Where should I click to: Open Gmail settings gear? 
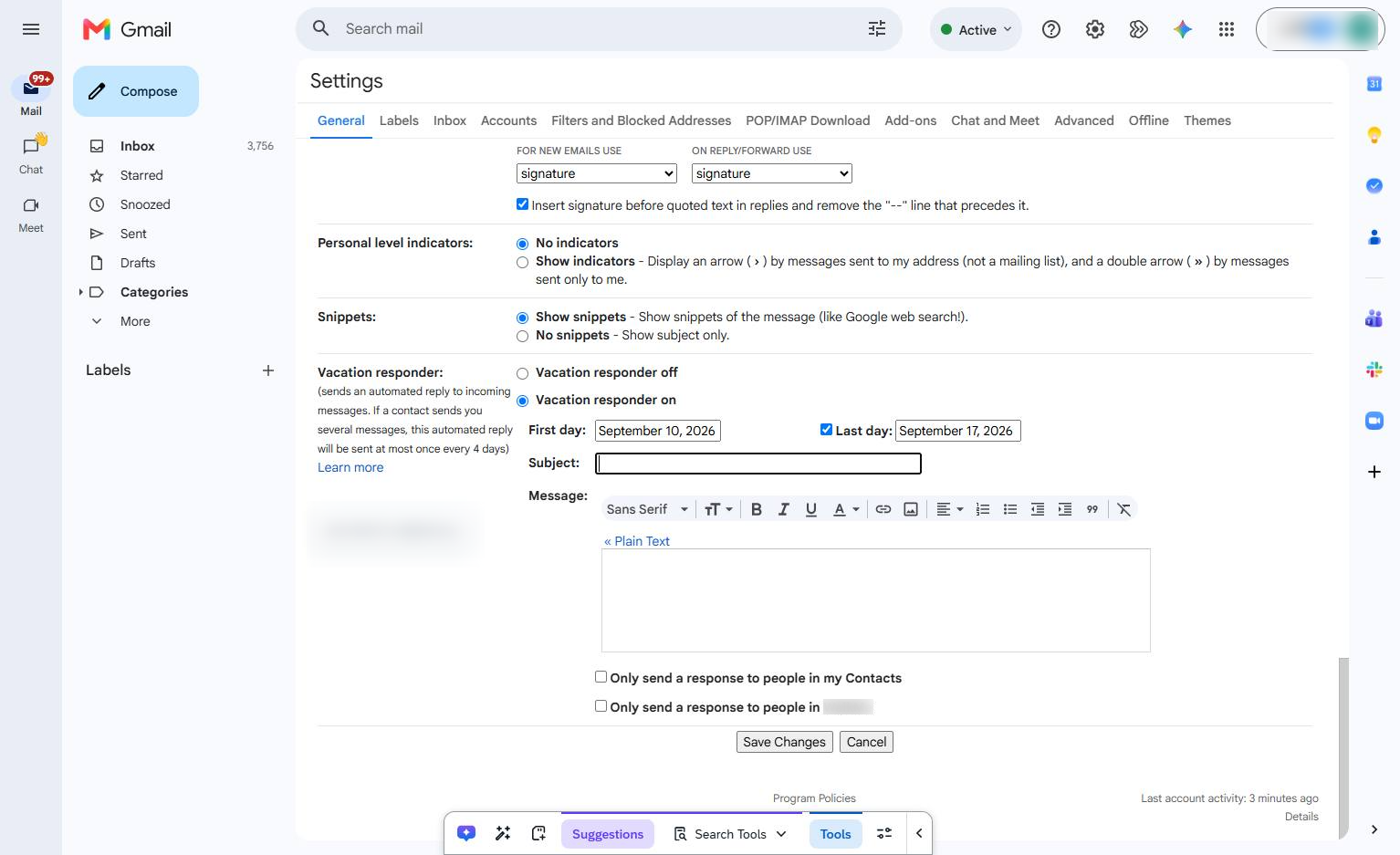[x=1094, y=29]
